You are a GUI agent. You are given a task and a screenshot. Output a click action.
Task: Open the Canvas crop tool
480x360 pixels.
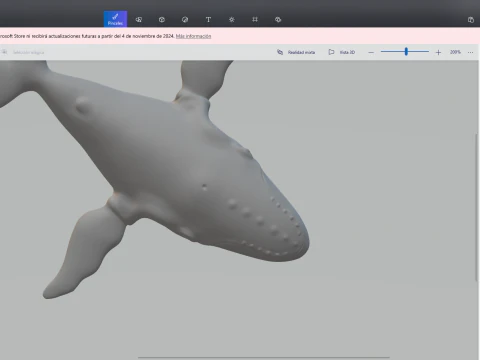(x=255, y=19)
